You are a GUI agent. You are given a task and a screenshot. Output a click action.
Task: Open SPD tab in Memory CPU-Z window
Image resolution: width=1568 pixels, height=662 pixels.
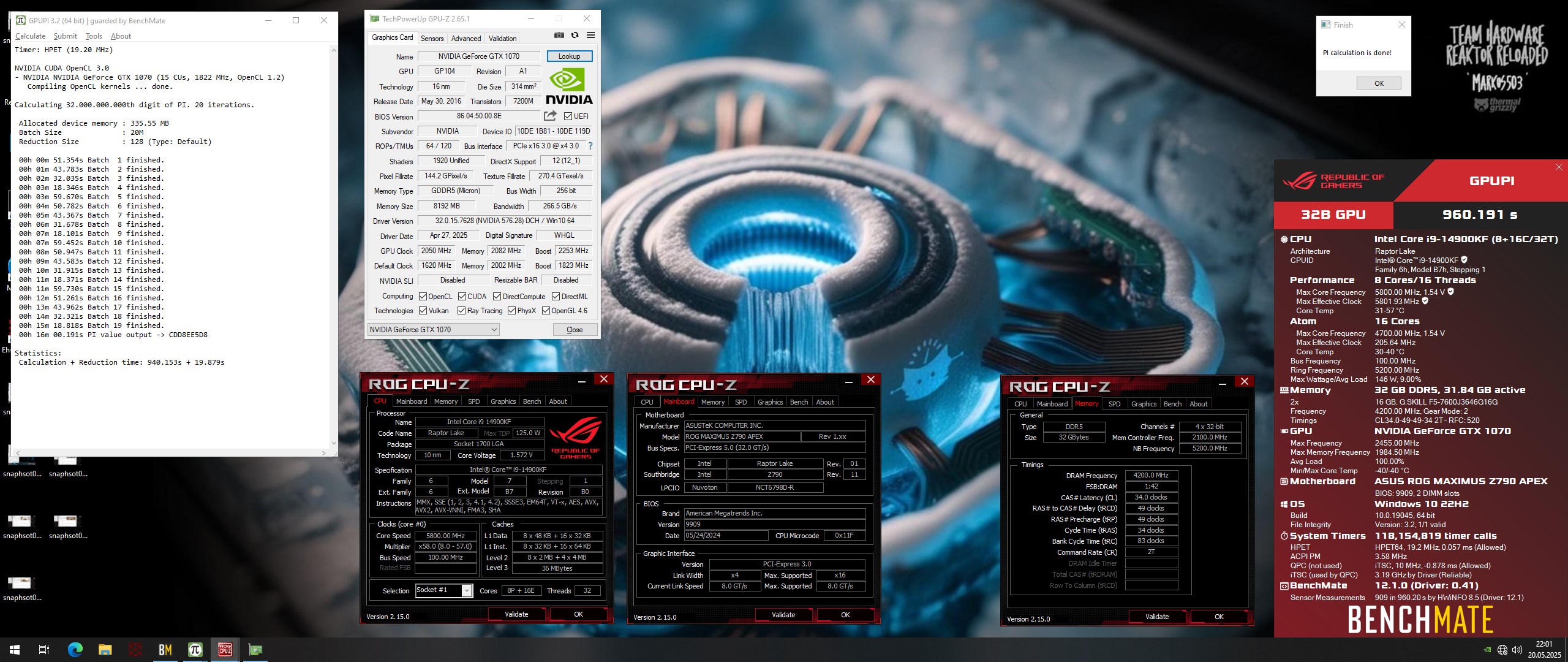(1114, 404)
